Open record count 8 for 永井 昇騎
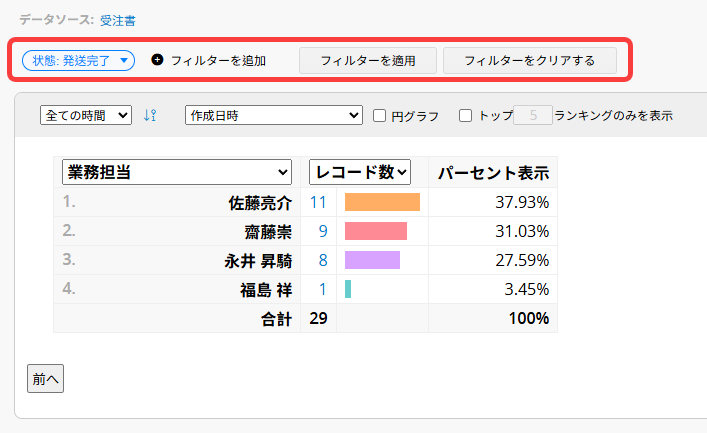Screen dimensions: 707x433 (x=322, y=260)
